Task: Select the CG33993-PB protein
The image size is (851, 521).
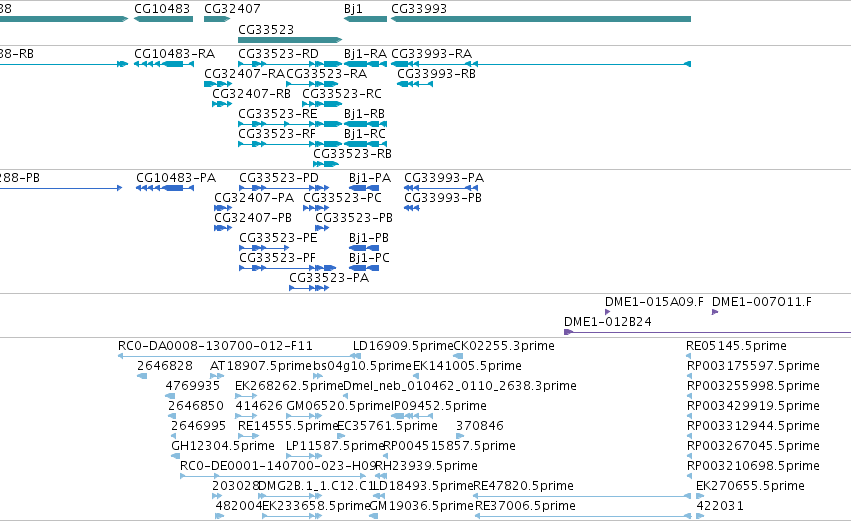Action: coord(412,208)
